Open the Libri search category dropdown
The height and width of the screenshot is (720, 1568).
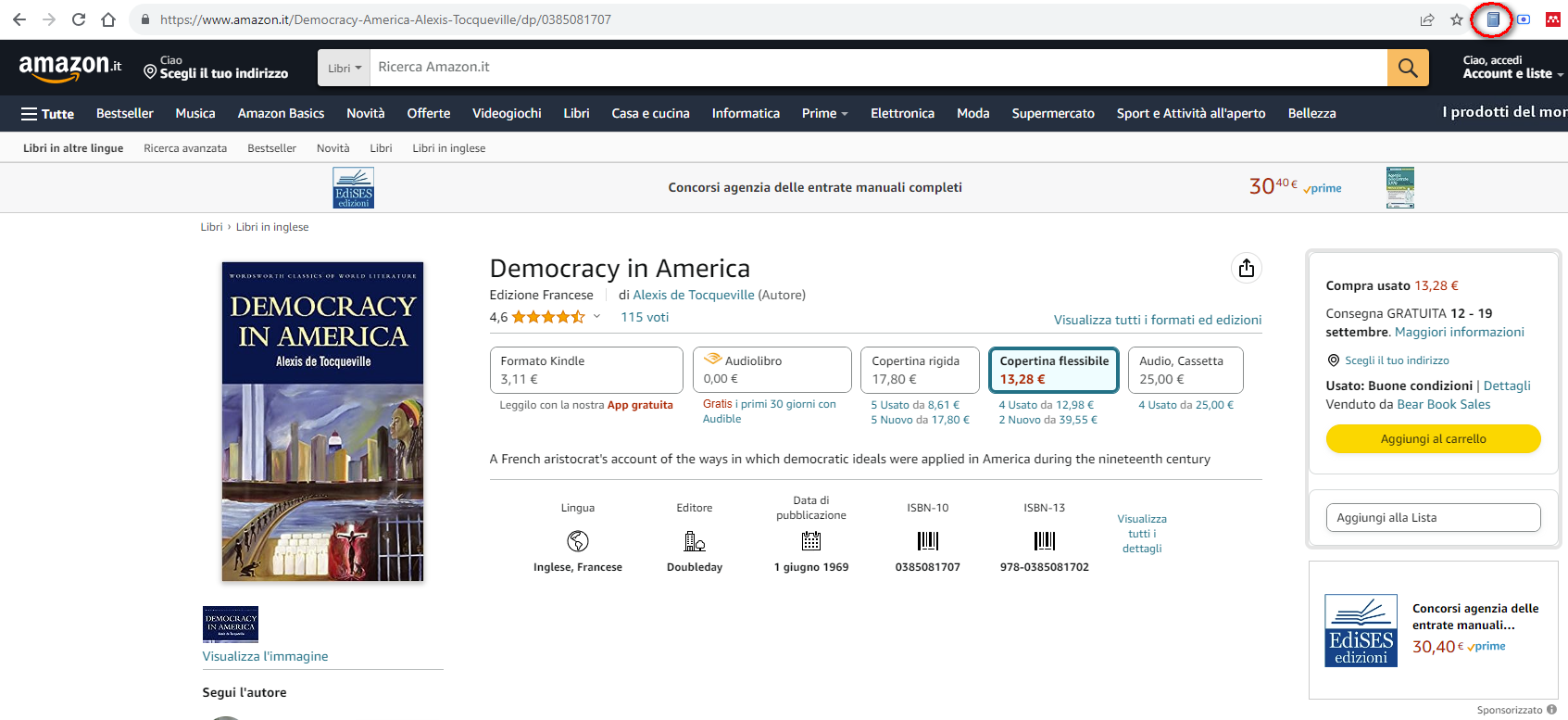pyautogui.click(x=344, y=68)
